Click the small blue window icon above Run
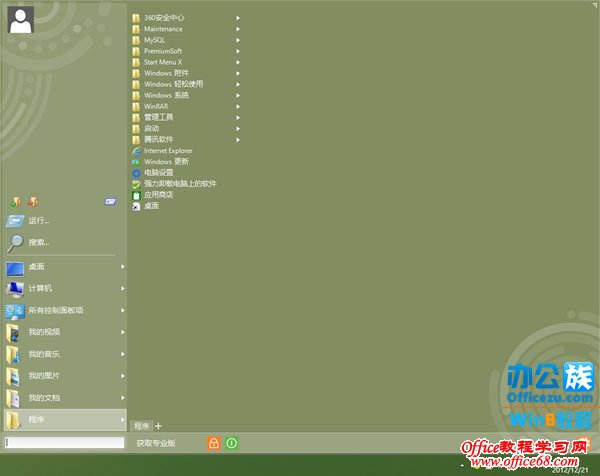Viewport: 600px width, 476px height. pyautogui.click(x=110, y=201)
